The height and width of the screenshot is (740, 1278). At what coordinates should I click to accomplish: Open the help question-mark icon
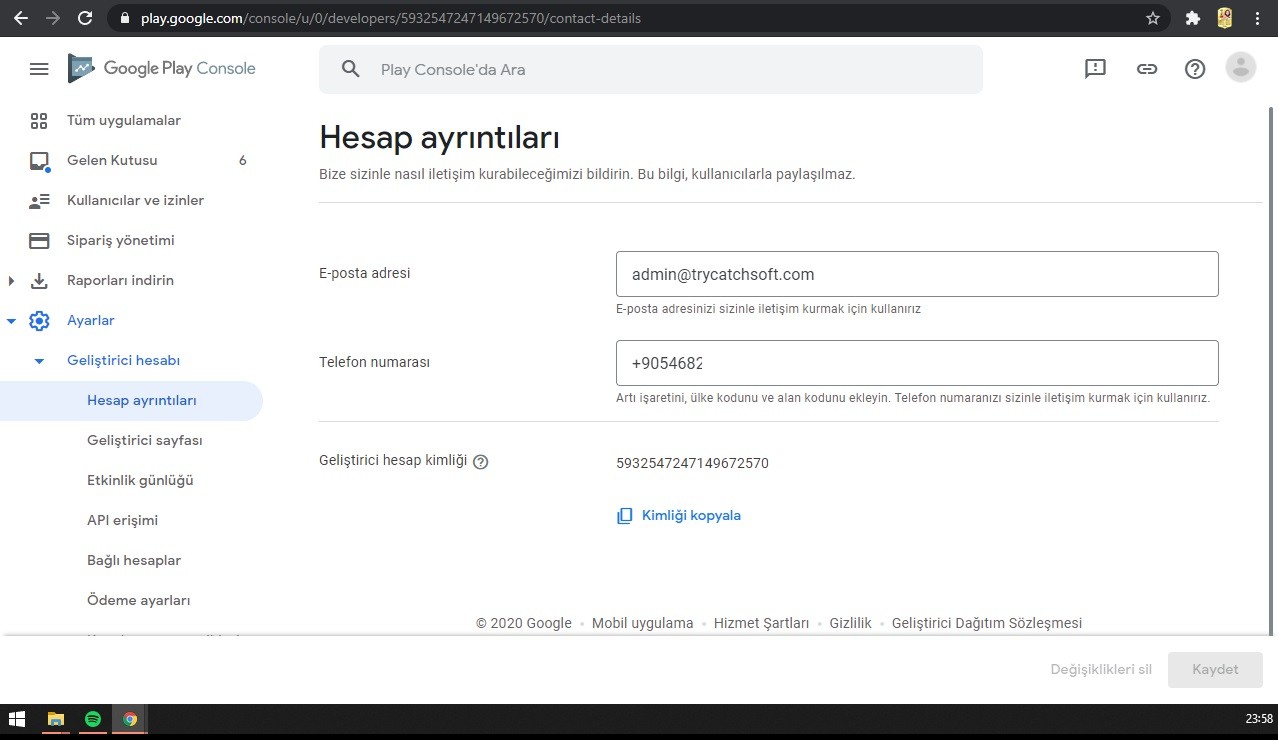point(1195,69)
